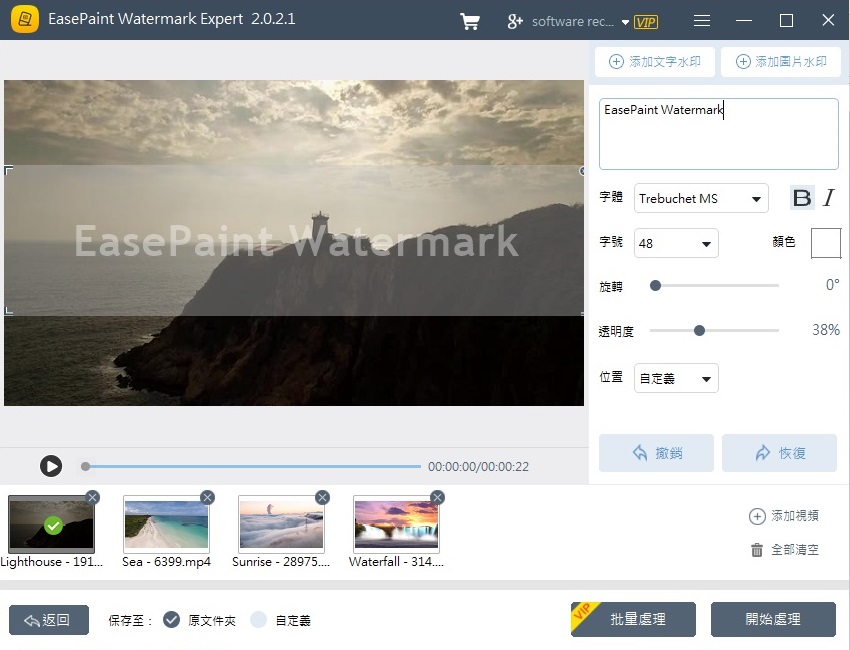
Task: Click into the watermark text box
Action: coord(718,134)
